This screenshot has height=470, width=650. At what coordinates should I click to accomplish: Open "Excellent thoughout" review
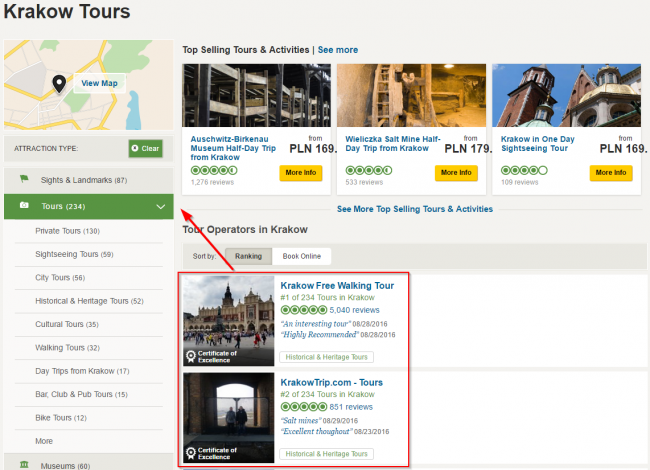[x=316, y=431]
